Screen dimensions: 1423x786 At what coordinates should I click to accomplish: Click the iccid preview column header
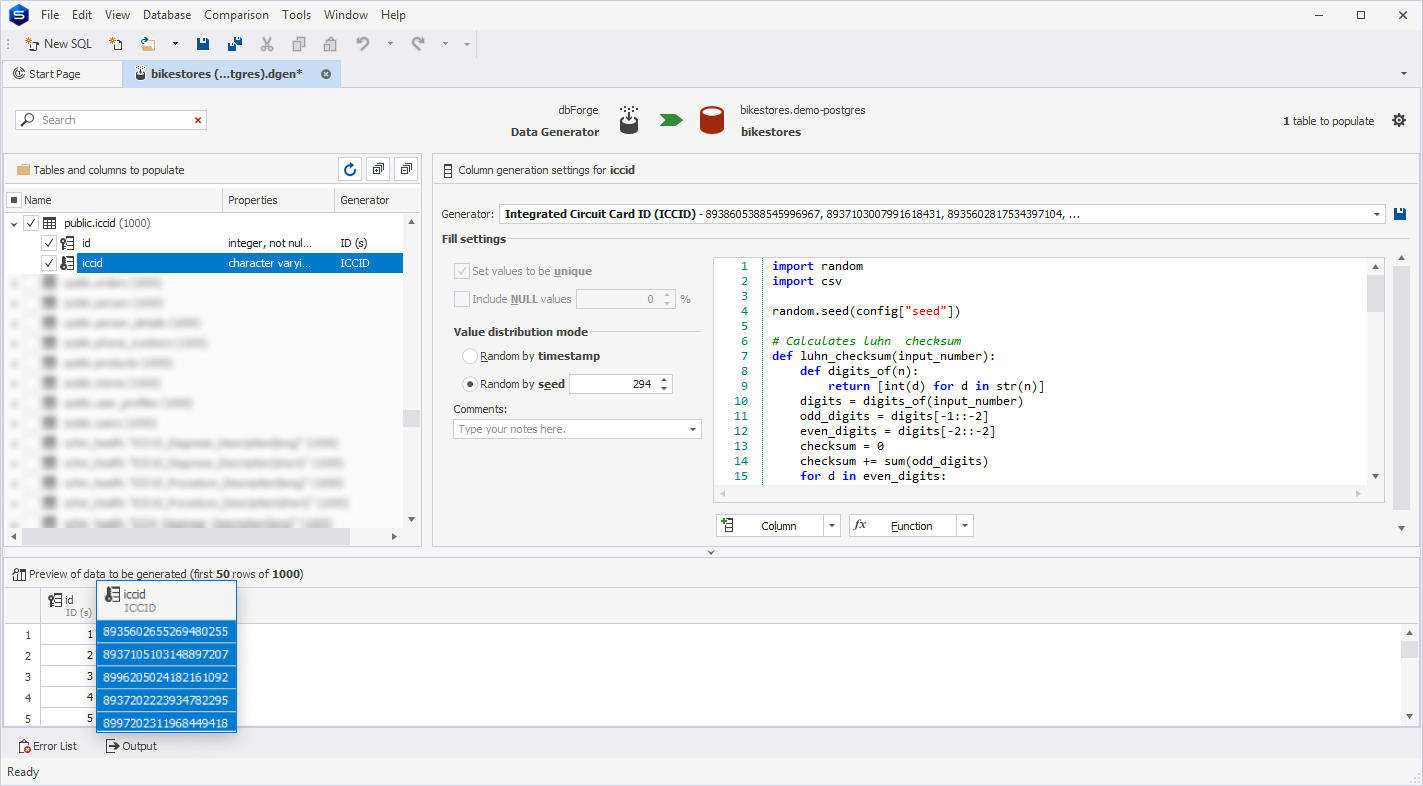(166, 601)
